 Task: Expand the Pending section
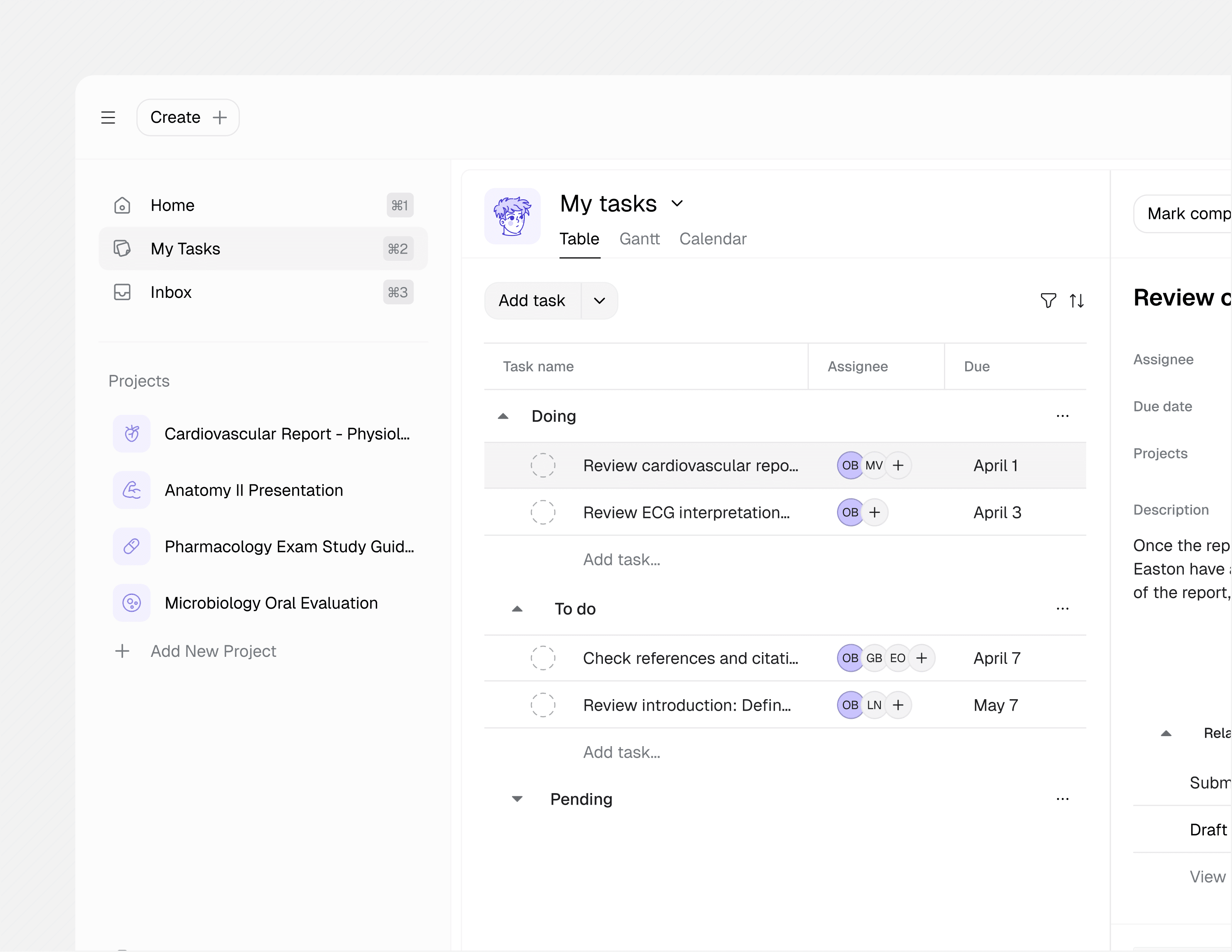click(x=517, y=799)
